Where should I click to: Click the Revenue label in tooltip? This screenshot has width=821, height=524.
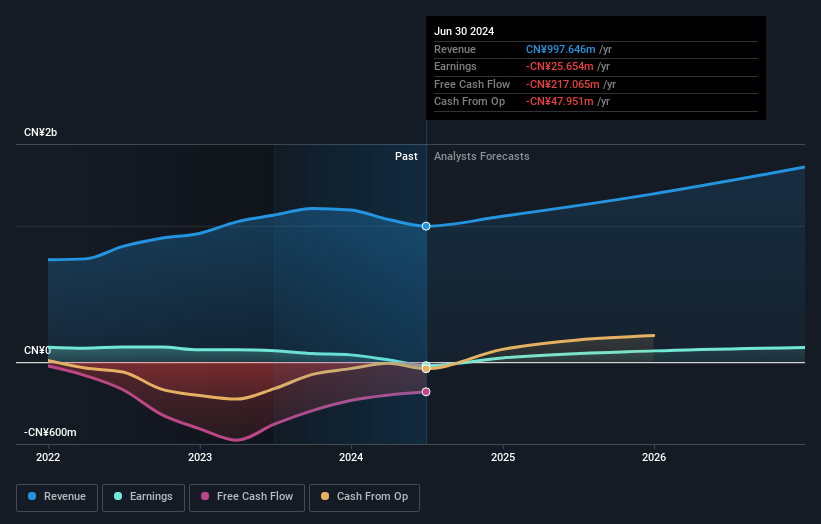[455, 49]
